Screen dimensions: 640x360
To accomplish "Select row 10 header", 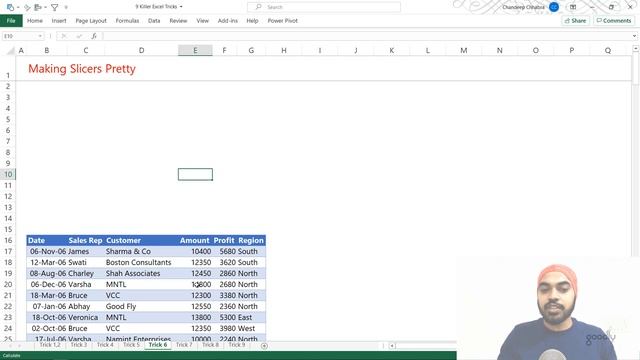I will click(8, 174).
